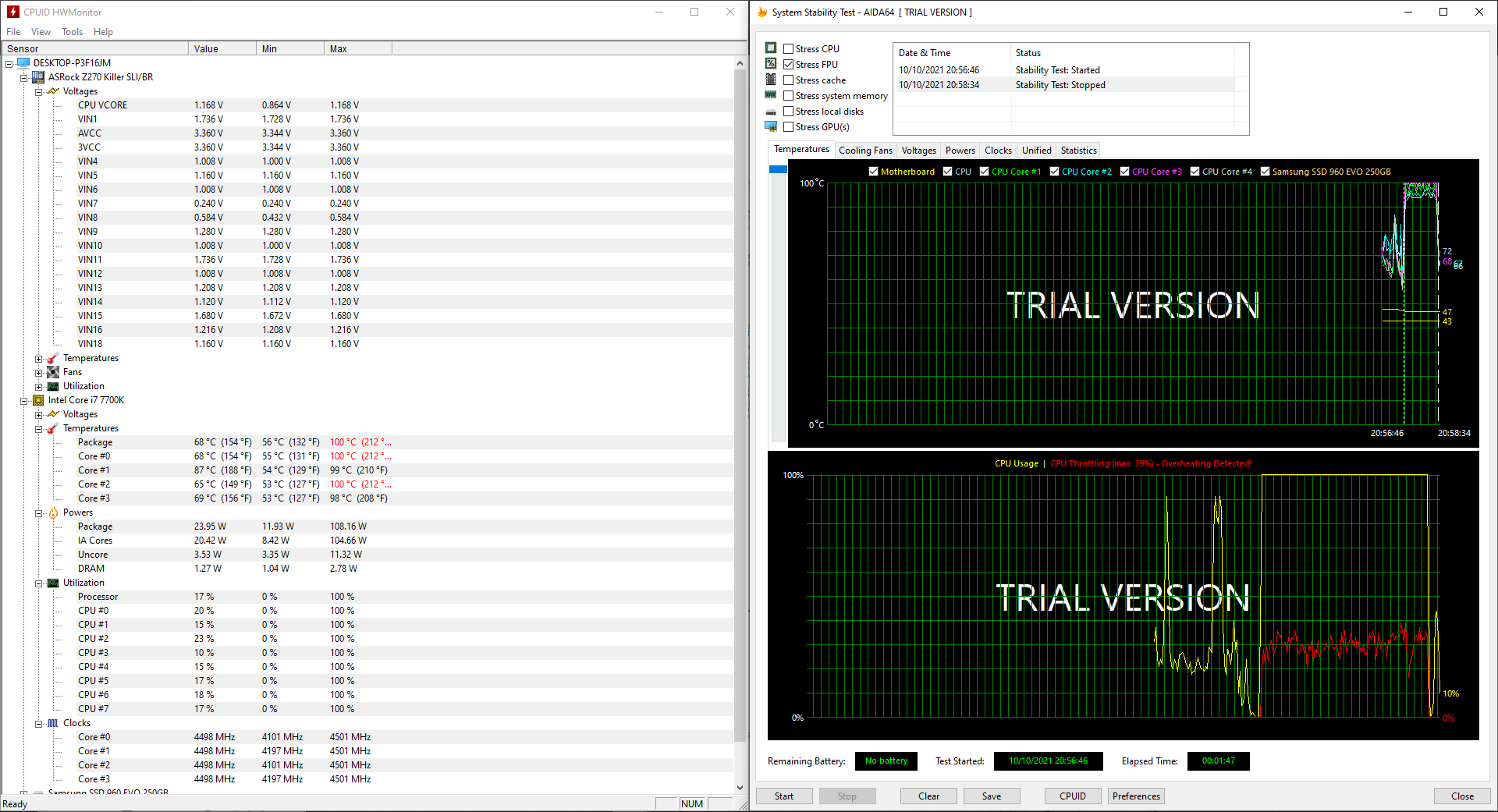This screenshot has height=812, width=1498.
Task: Switch to the Cooling Fans tab
Action: [865, 151]
